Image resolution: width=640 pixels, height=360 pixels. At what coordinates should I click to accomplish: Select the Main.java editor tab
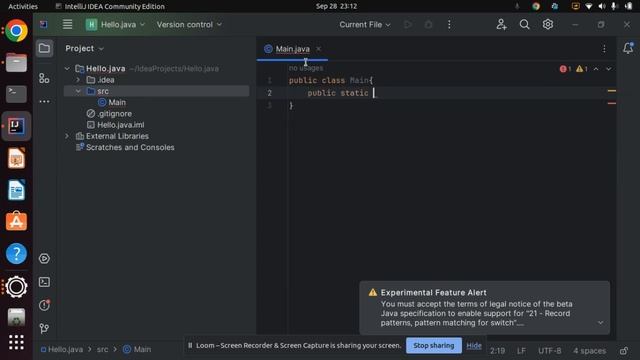[x=292, y=49]
